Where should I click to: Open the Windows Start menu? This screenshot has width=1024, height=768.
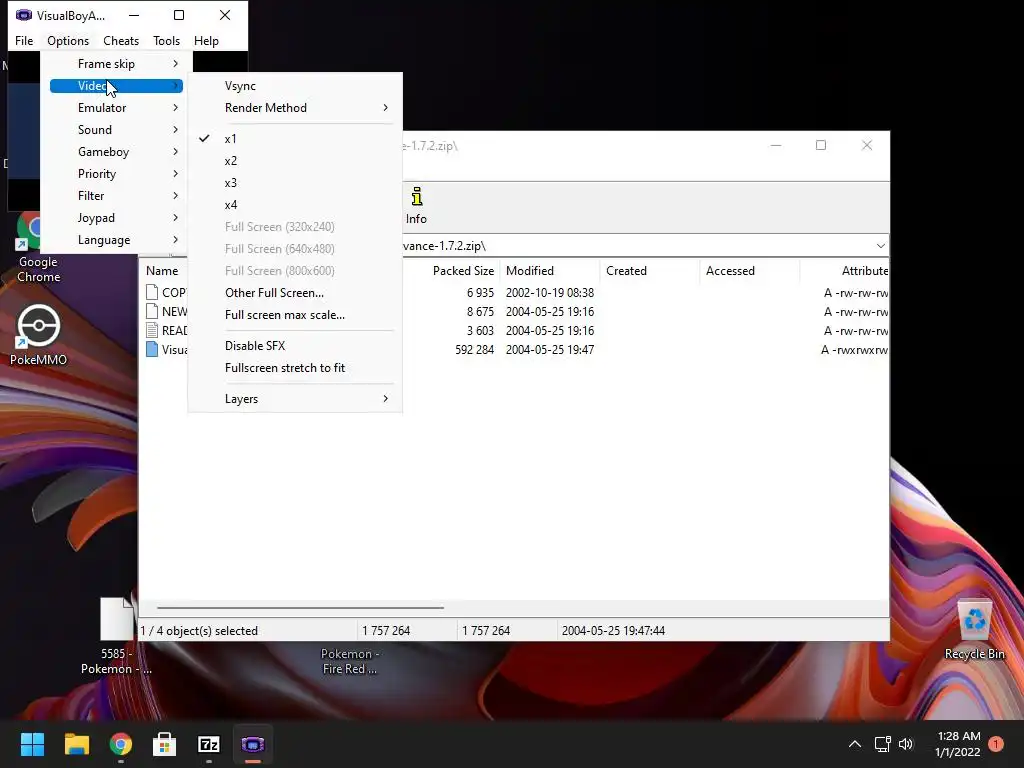point(32,744)
